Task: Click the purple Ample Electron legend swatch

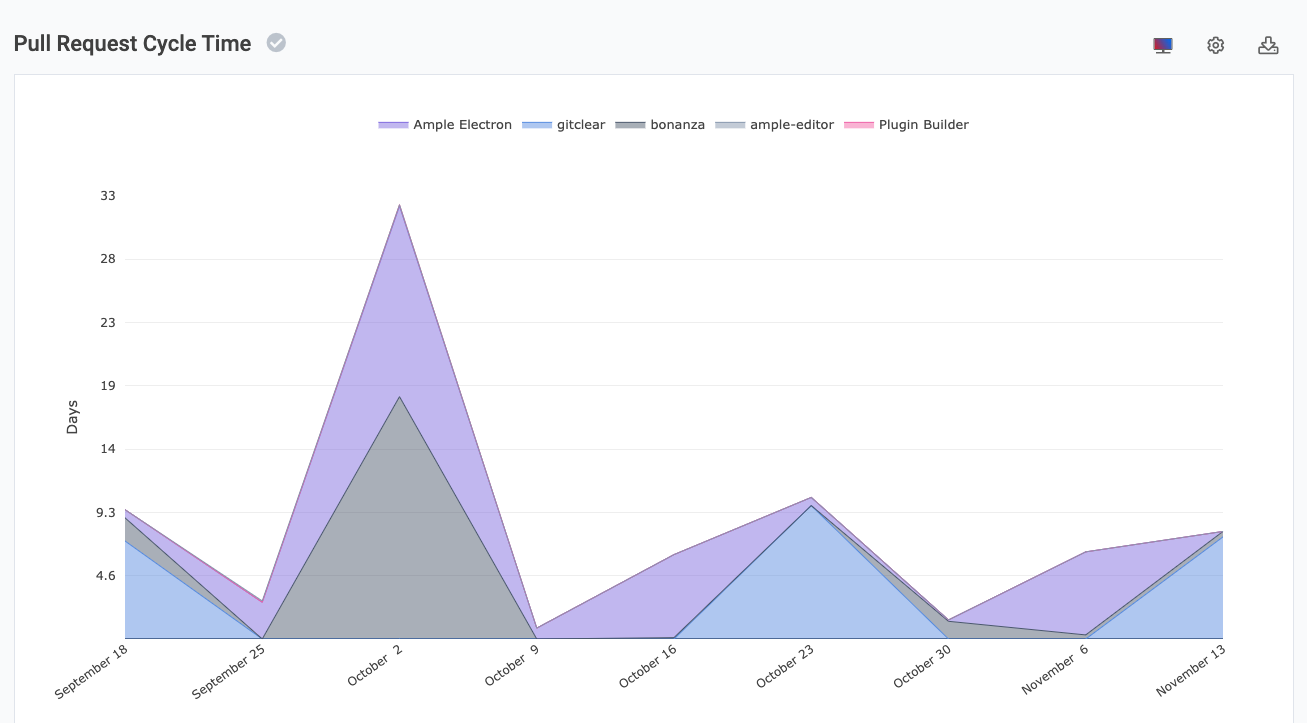Action: [393, 125]
